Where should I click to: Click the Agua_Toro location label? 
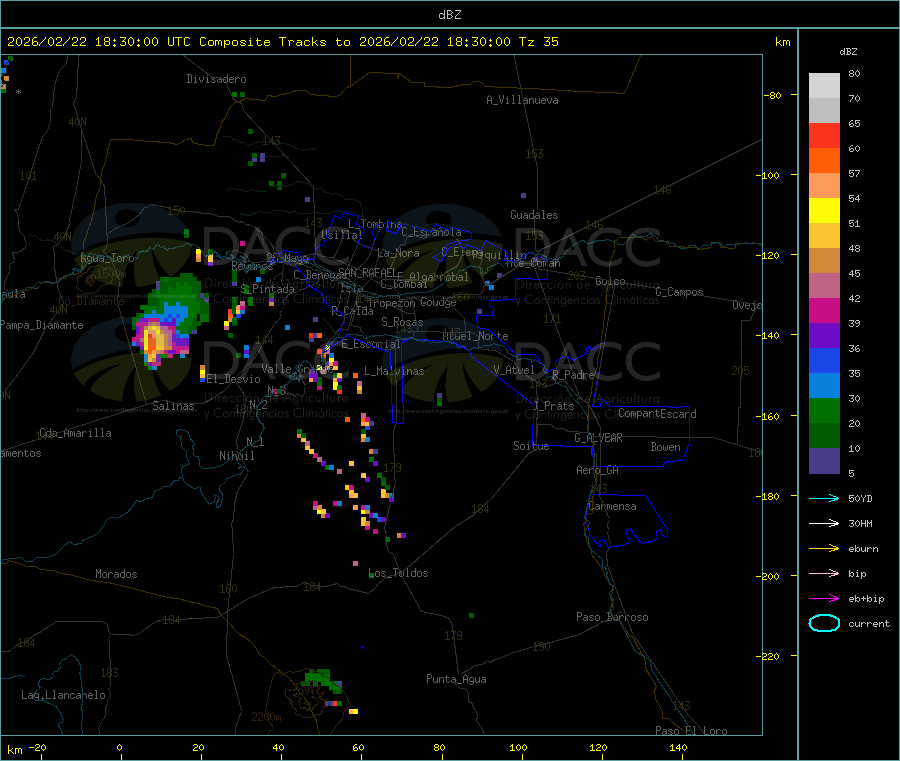coord(107,258)
